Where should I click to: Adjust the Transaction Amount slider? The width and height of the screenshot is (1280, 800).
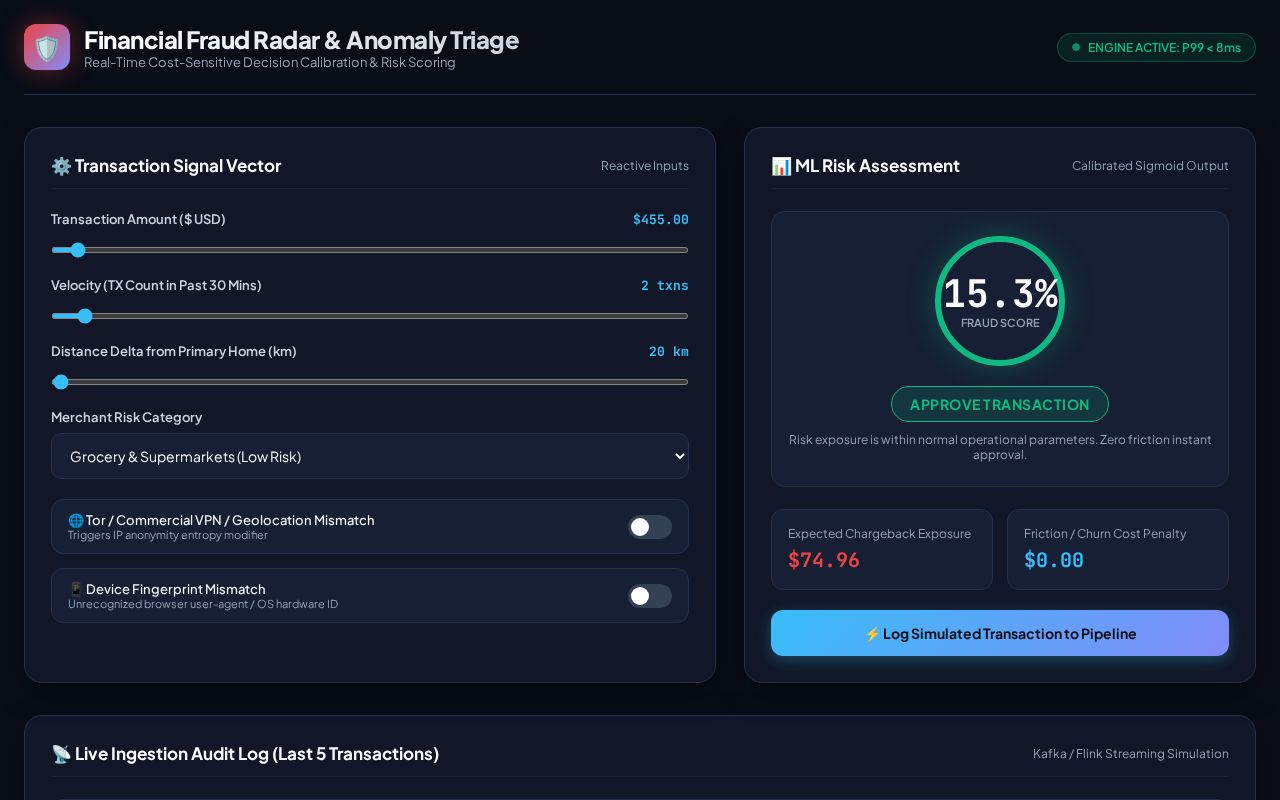[x=370, y=250]
